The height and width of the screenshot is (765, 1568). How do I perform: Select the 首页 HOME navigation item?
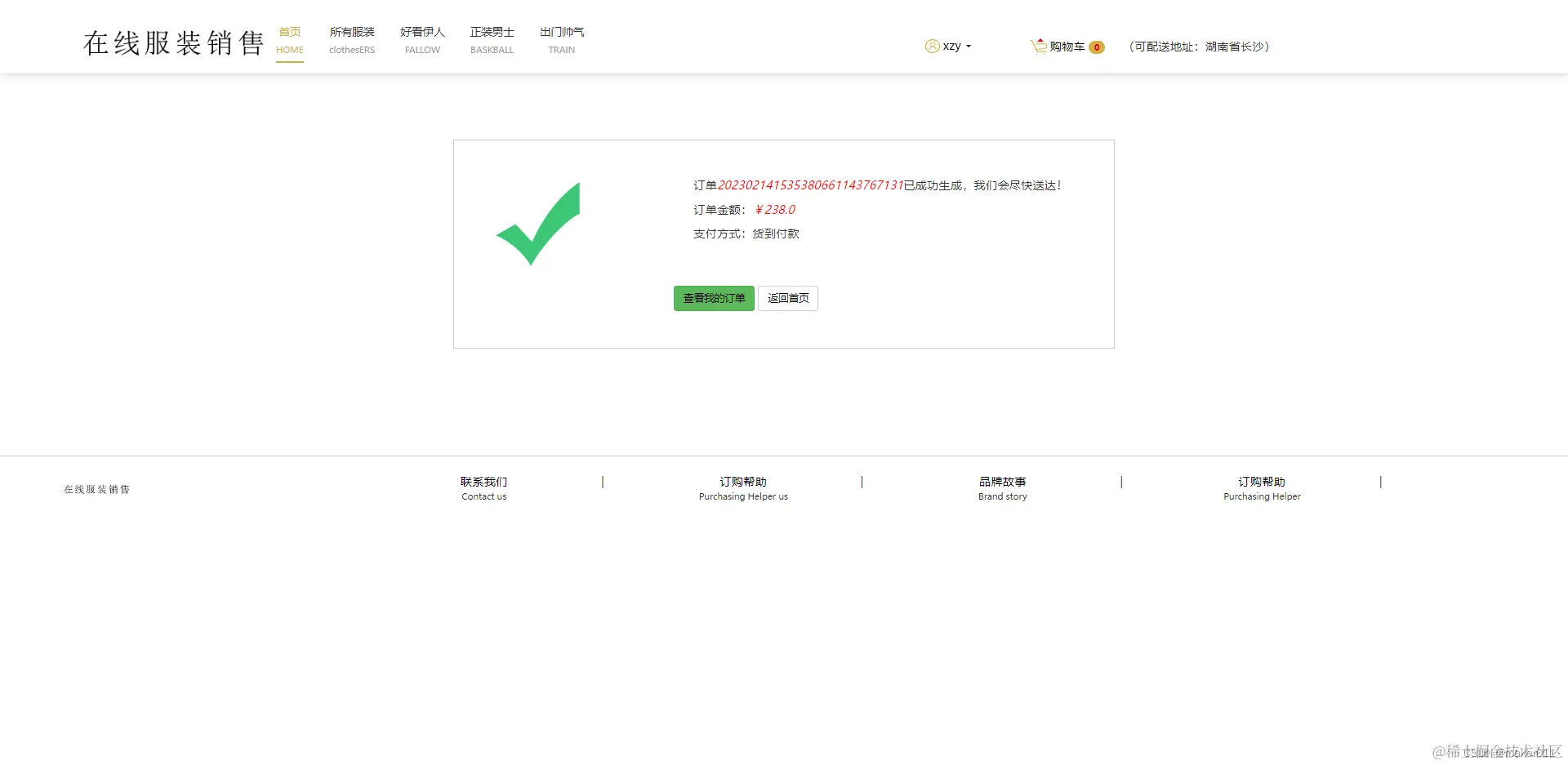[x=289, y=39]
